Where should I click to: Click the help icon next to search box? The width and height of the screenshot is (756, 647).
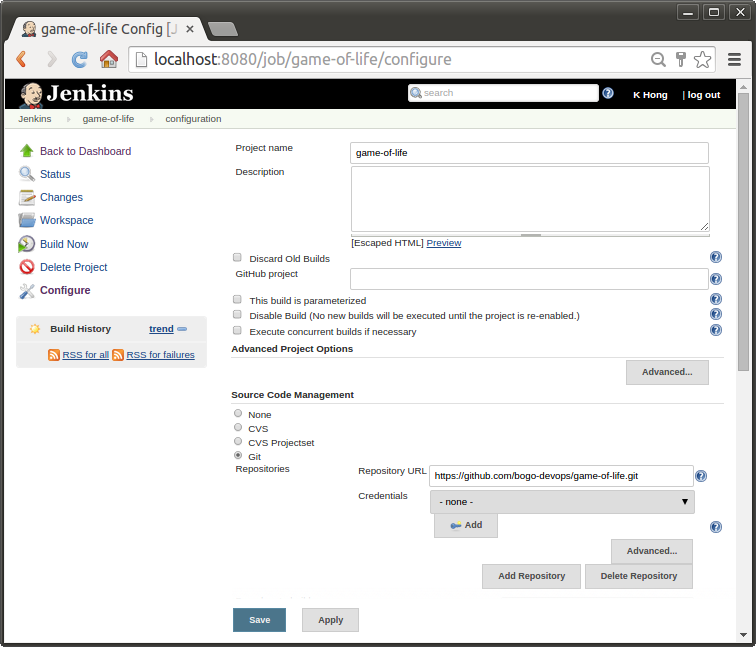tap(608, 93)
